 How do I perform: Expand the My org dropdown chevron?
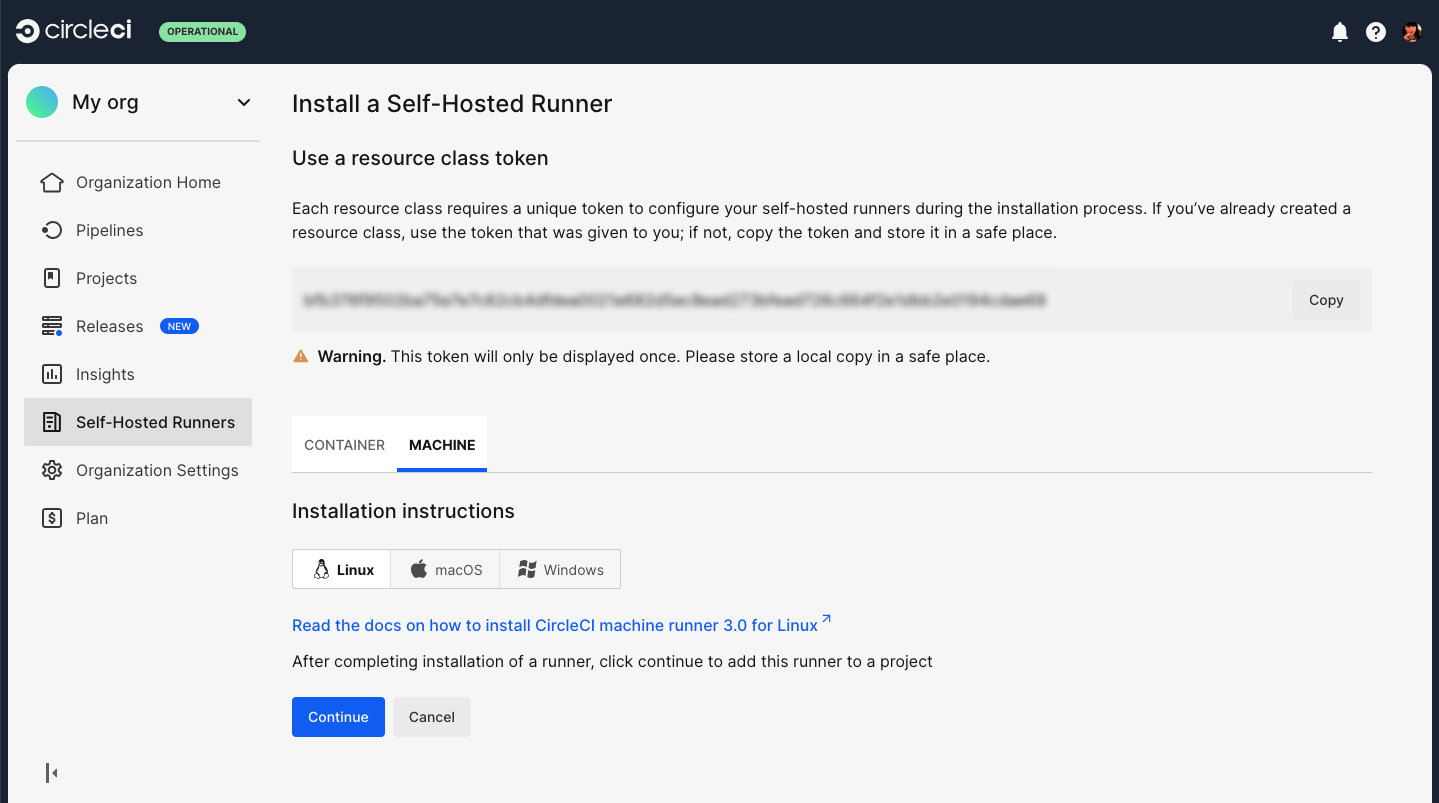tap(244, 102)
